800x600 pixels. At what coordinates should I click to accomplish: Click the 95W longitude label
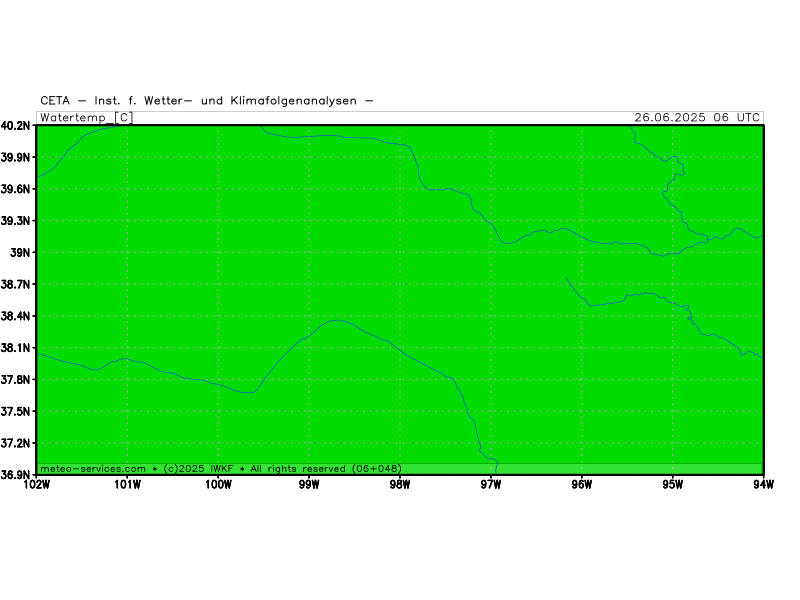pyautogui.click(x=672, y=485)
